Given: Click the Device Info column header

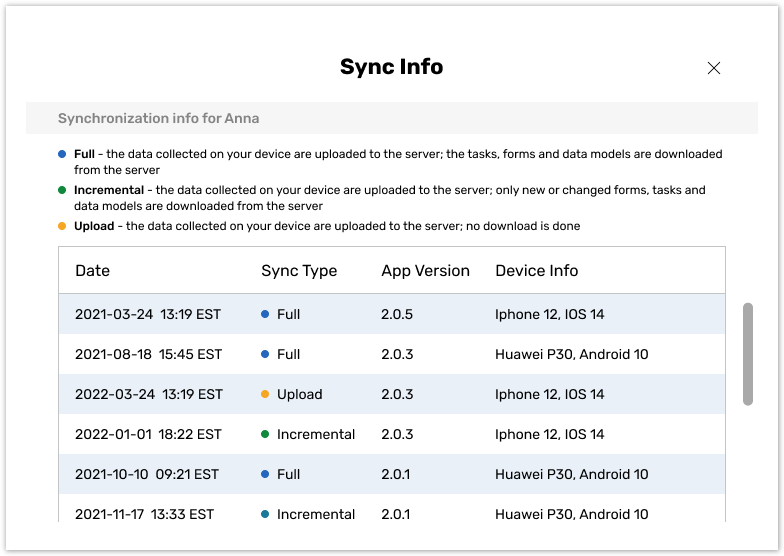Looking at the screenshot, I should [536, 271].
